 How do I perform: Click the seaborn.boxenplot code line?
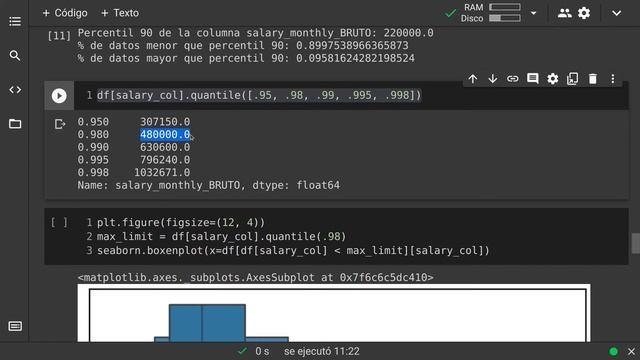coord(293,251)
